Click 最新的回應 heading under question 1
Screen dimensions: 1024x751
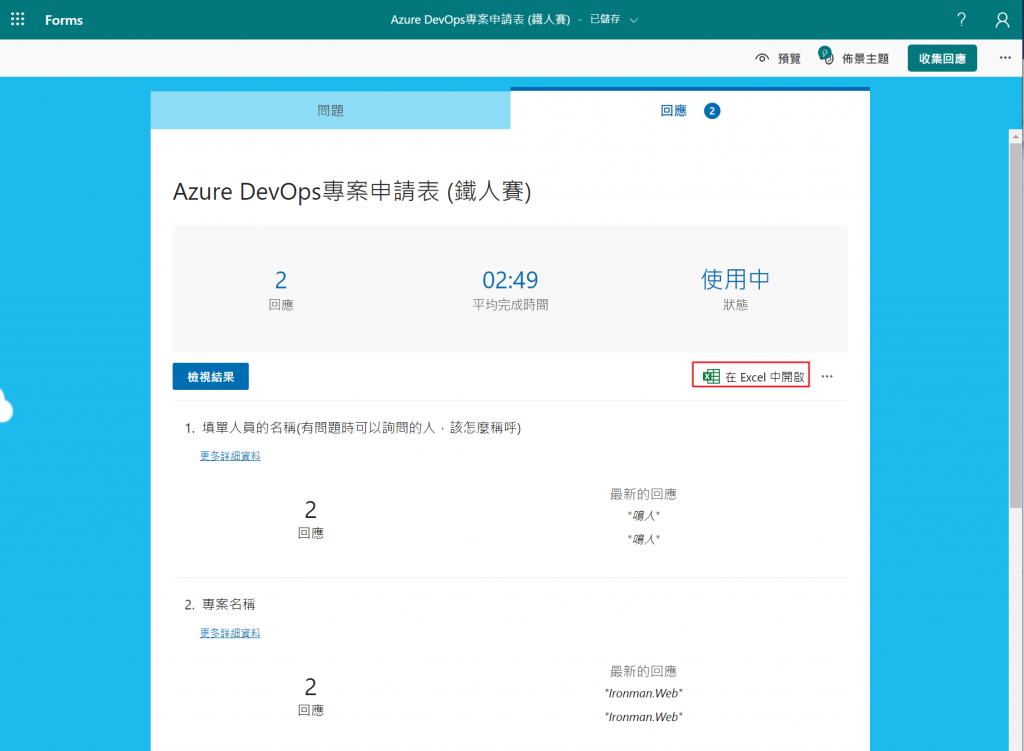(643, 494)
